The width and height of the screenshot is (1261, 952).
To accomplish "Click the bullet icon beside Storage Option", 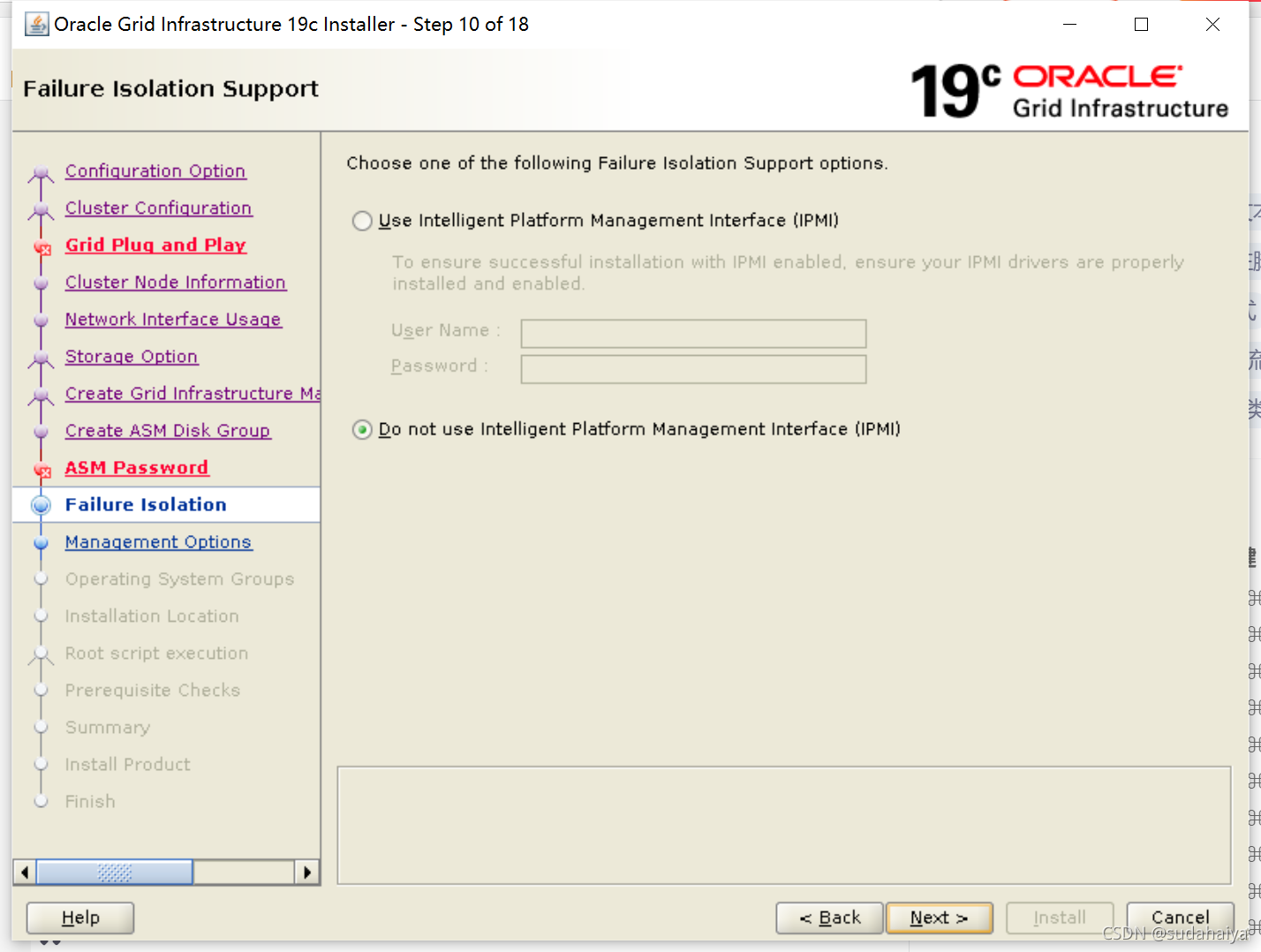I will 41,359.
